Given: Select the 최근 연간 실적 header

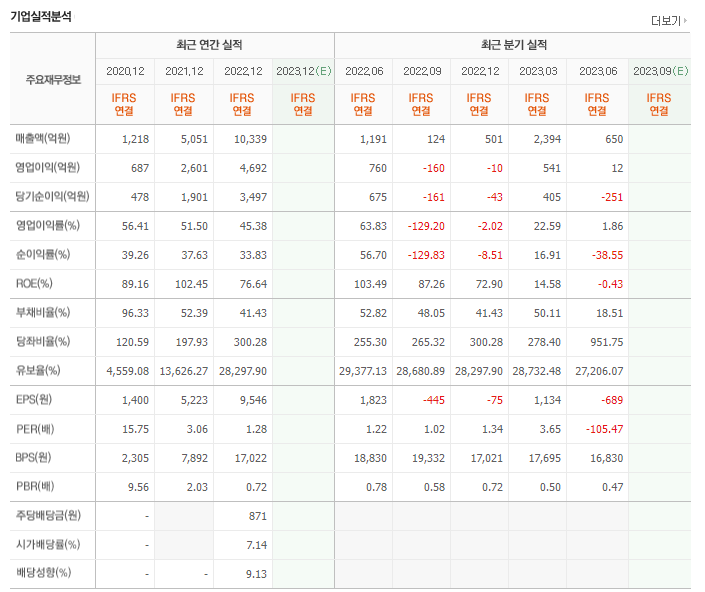Looking at the screenshot, I should click(x=209, y=45).
